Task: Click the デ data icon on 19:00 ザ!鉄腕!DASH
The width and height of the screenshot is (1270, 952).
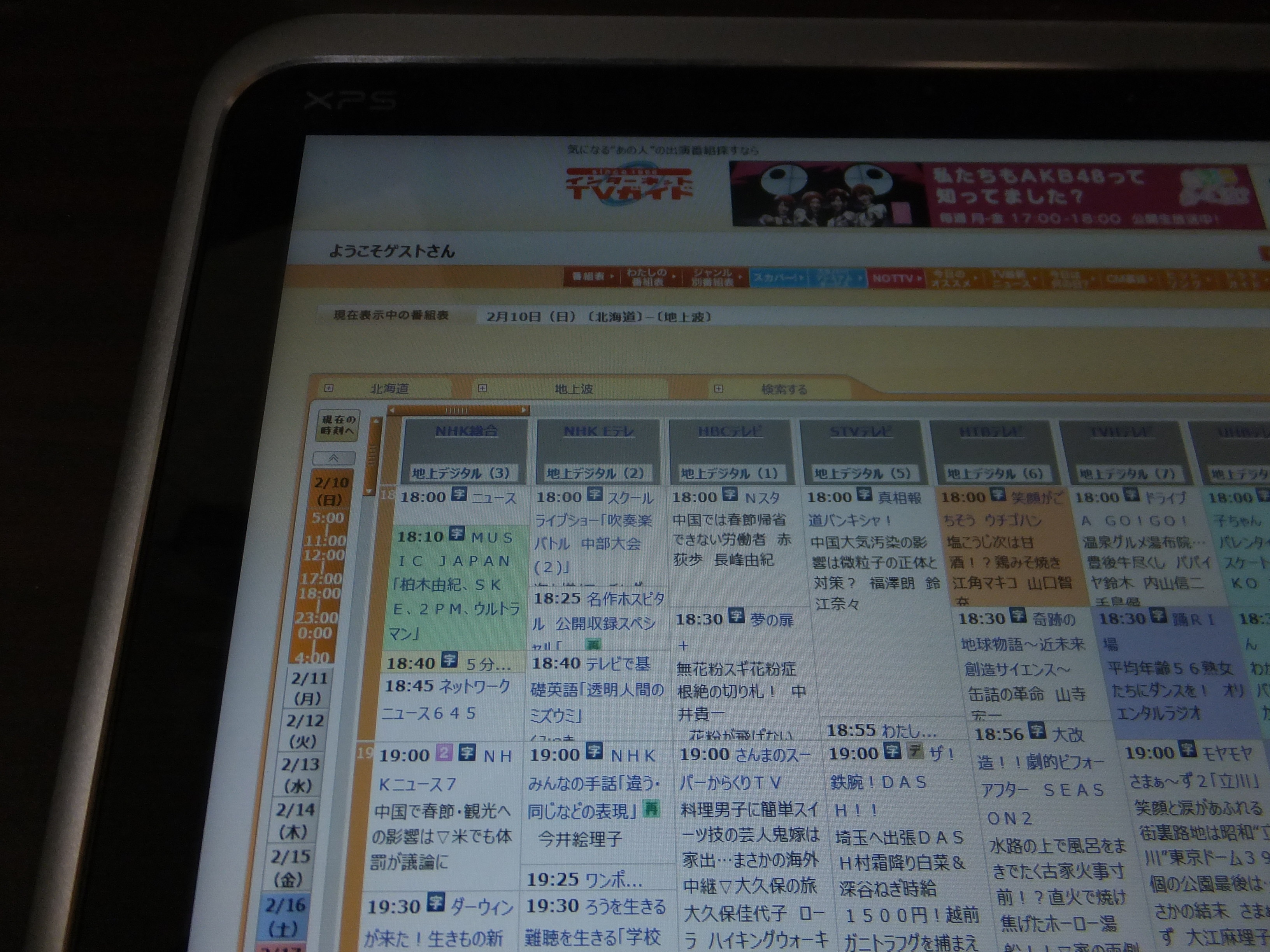Action: [x=915, y=750]
